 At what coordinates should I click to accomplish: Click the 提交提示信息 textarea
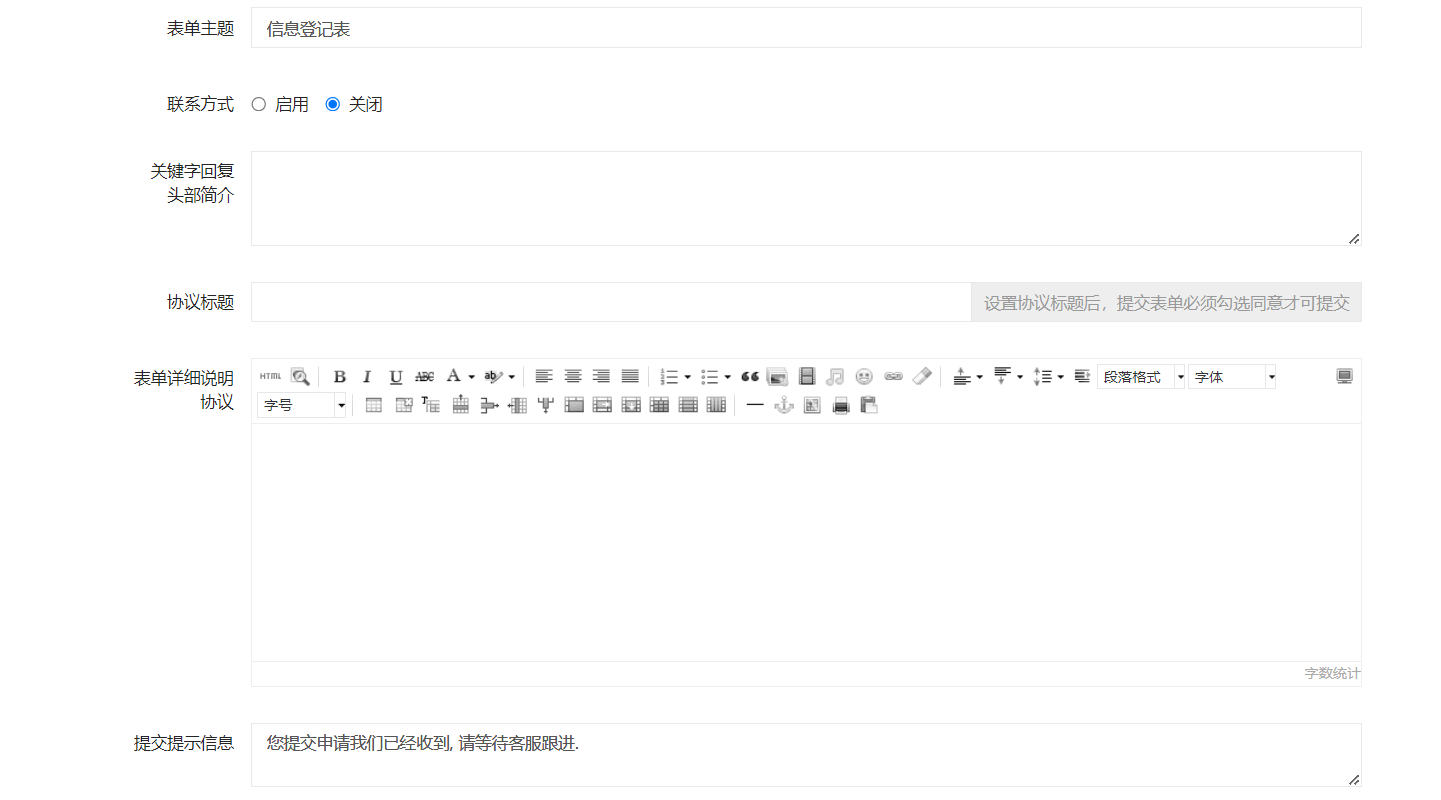pyautogui.click(x=806, y=755)
